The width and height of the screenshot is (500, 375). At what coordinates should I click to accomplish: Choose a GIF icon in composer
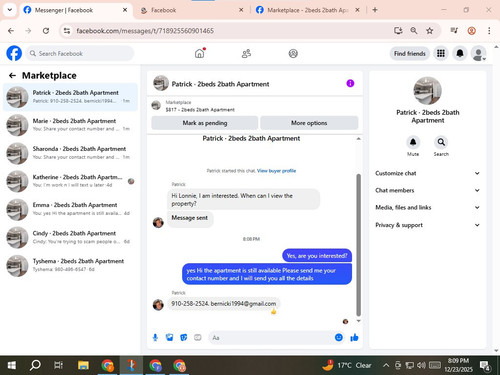(x=198, y=338)
